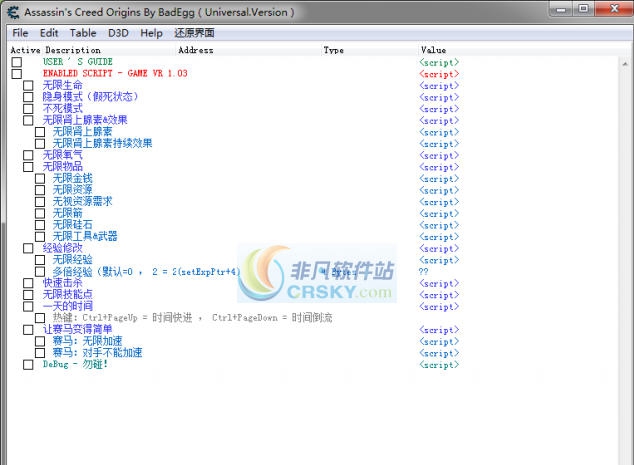Maximize the Cheat Engine window
634x465 pixels.
tap(584, 9)
